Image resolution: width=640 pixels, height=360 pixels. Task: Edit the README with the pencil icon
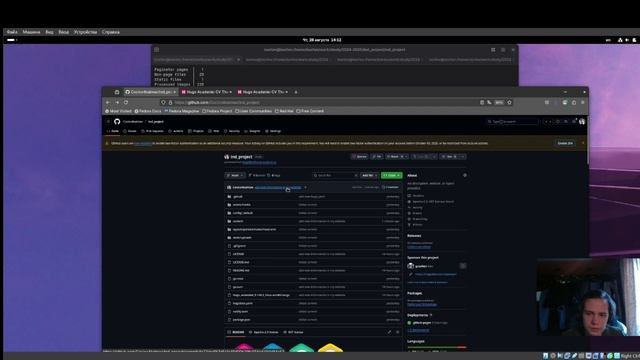point(389,332)
